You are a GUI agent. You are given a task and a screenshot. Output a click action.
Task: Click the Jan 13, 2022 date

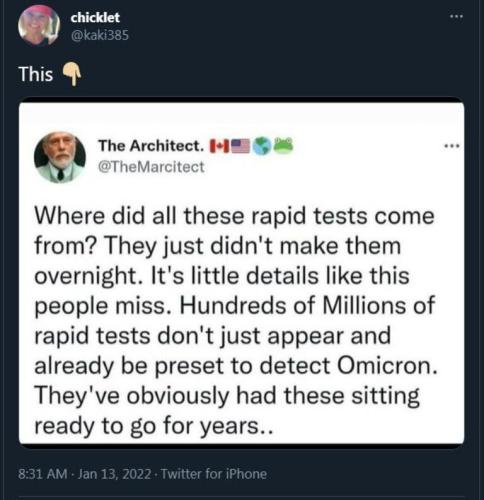point(115,474)
